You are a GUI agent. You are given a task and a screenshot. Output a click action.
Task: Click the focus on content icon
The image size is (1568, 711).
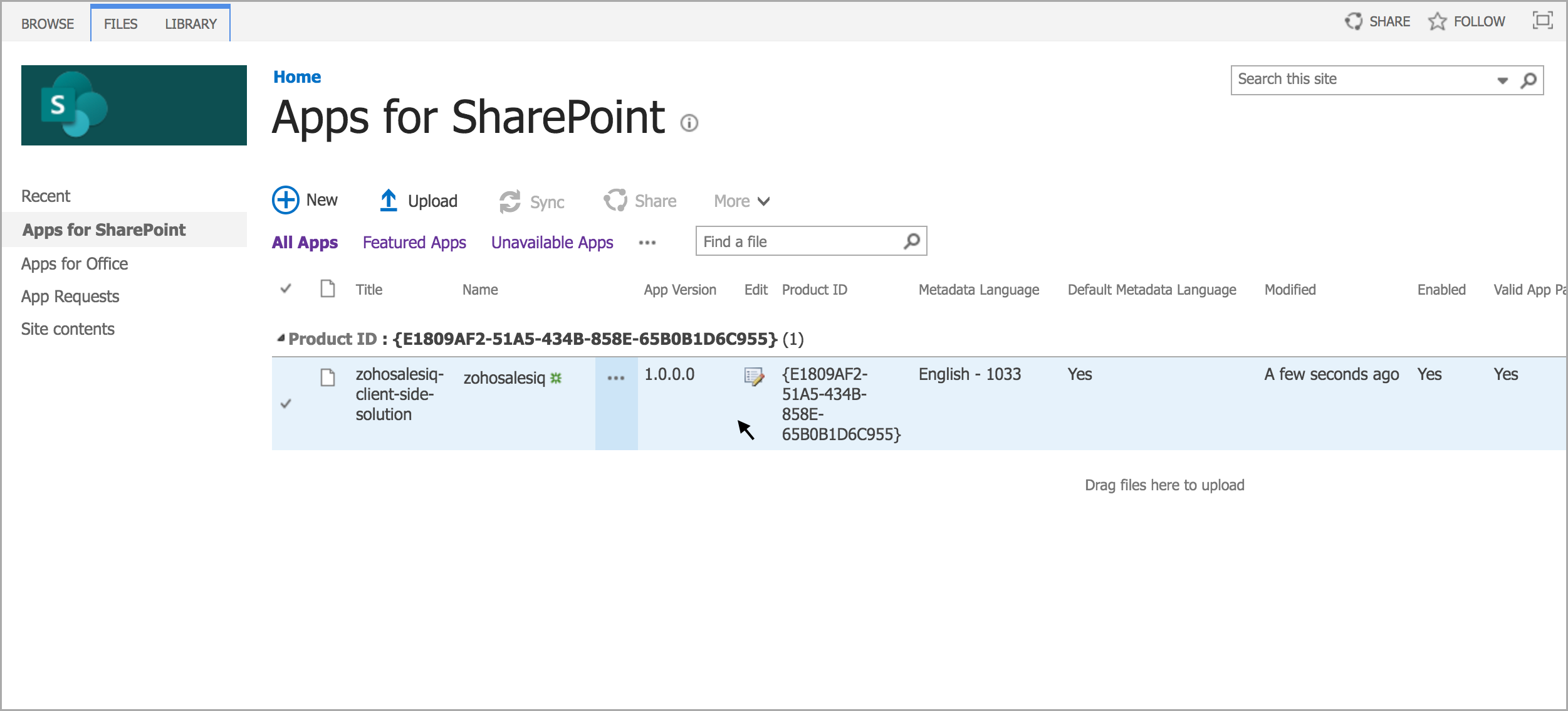point(1542,21)
